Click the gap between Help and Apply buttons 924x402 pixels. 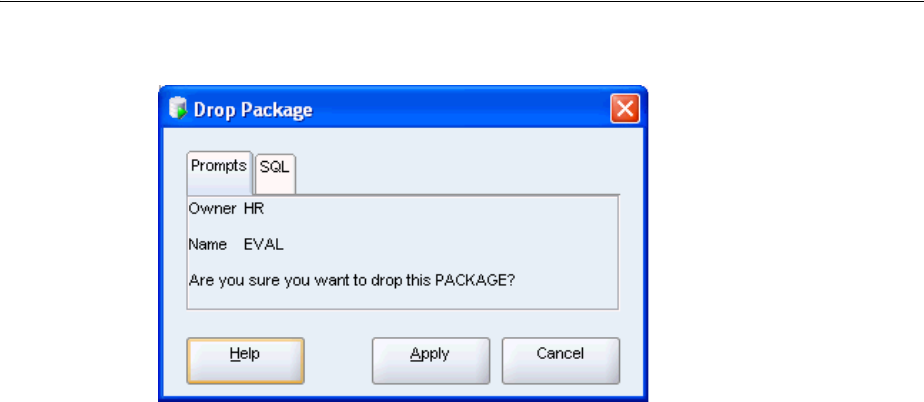click(338, 360)
